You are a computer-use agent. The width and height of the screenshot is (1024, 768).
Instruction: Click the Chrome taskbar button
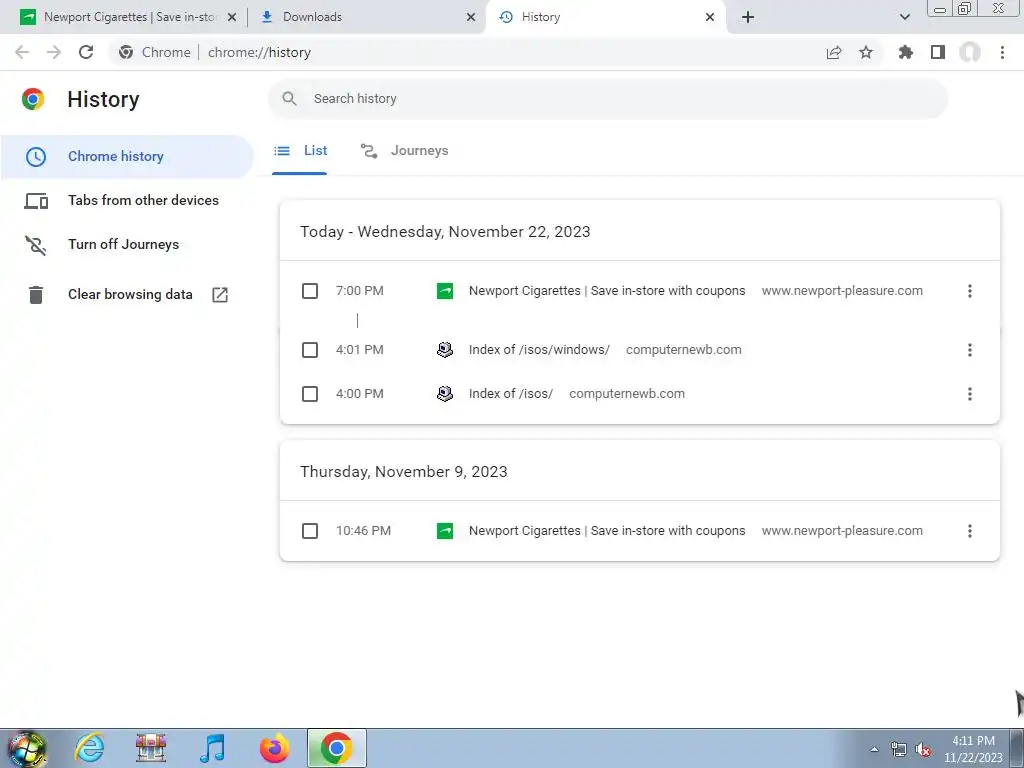(x=336, y=748)
